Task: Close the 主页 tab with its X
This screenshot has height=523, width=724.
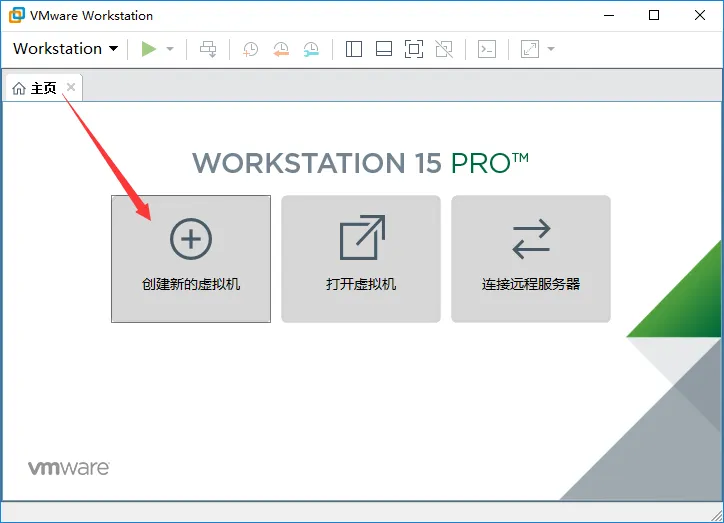Action: (71, 87)
